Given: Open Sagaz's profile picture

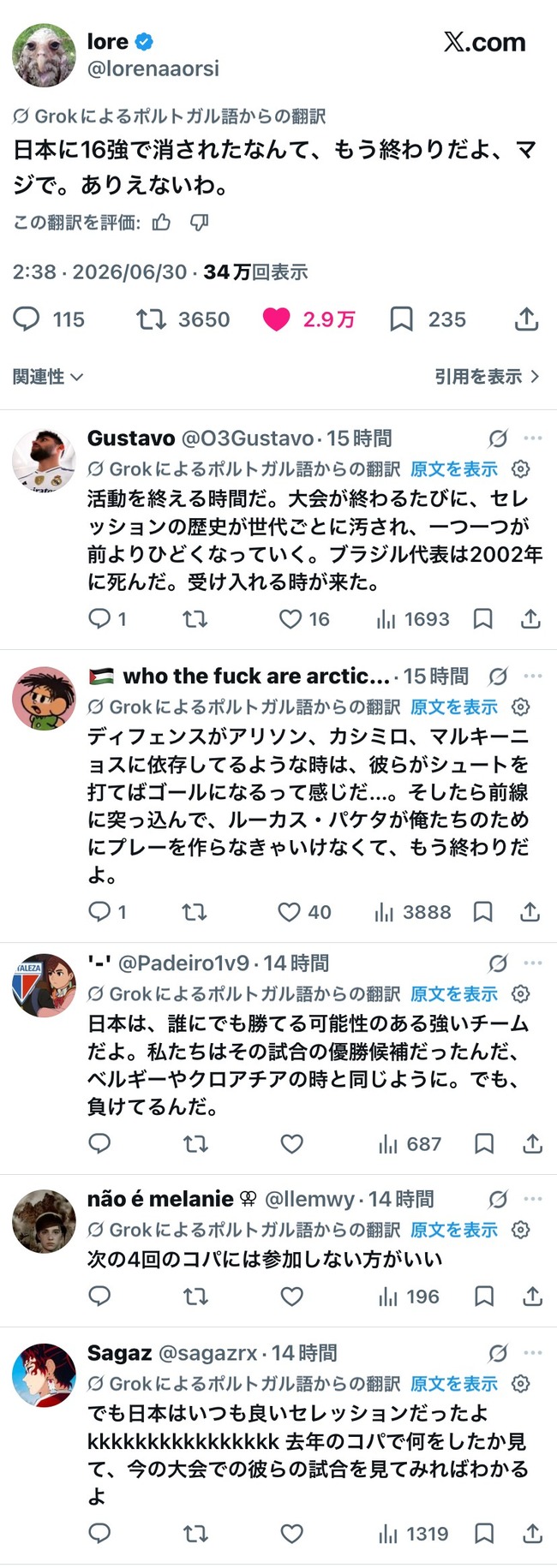Looking at the screenshot, I should coord(44,1375).
